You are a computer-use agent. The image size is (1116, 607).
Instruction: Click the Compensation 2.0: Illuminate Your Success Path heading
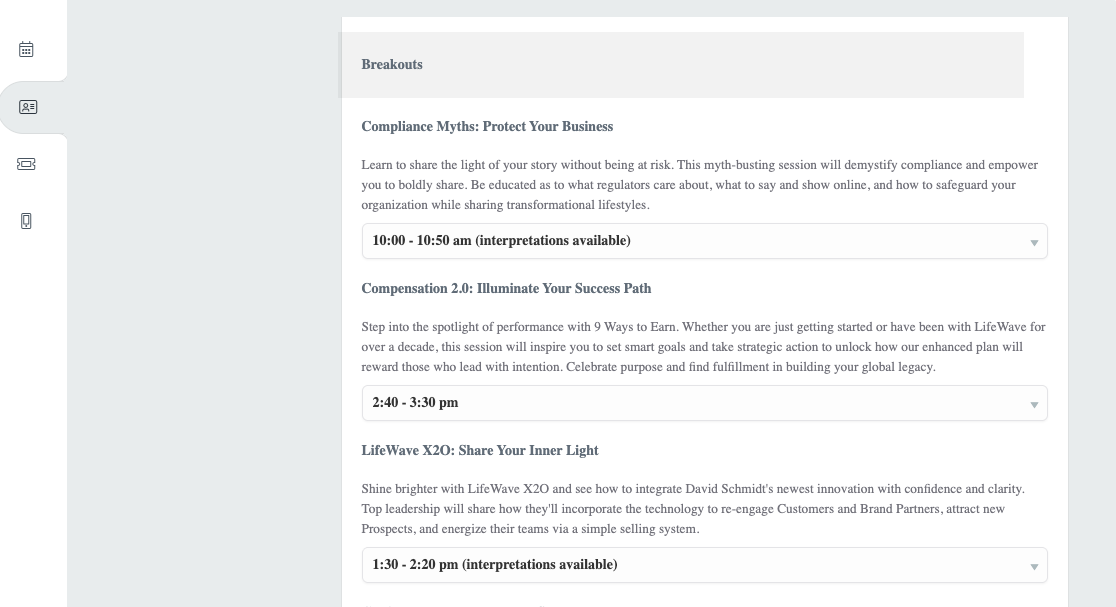click(x=506, y=289)
